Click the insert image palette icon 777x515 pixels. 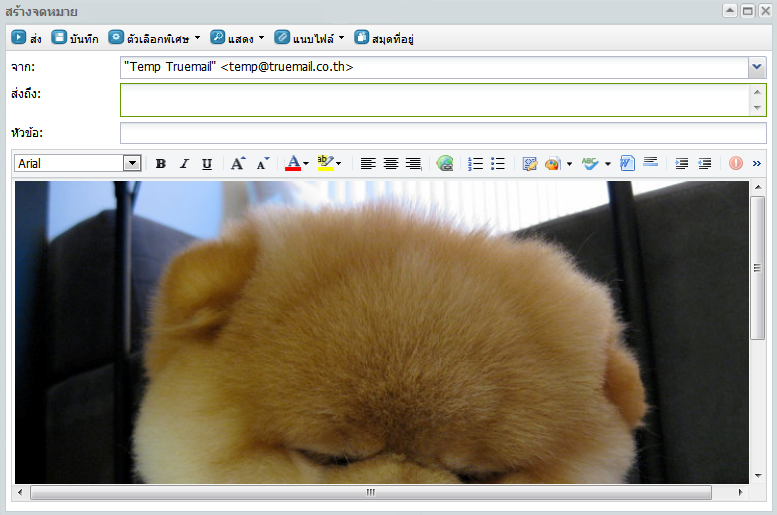pos(552,164)
